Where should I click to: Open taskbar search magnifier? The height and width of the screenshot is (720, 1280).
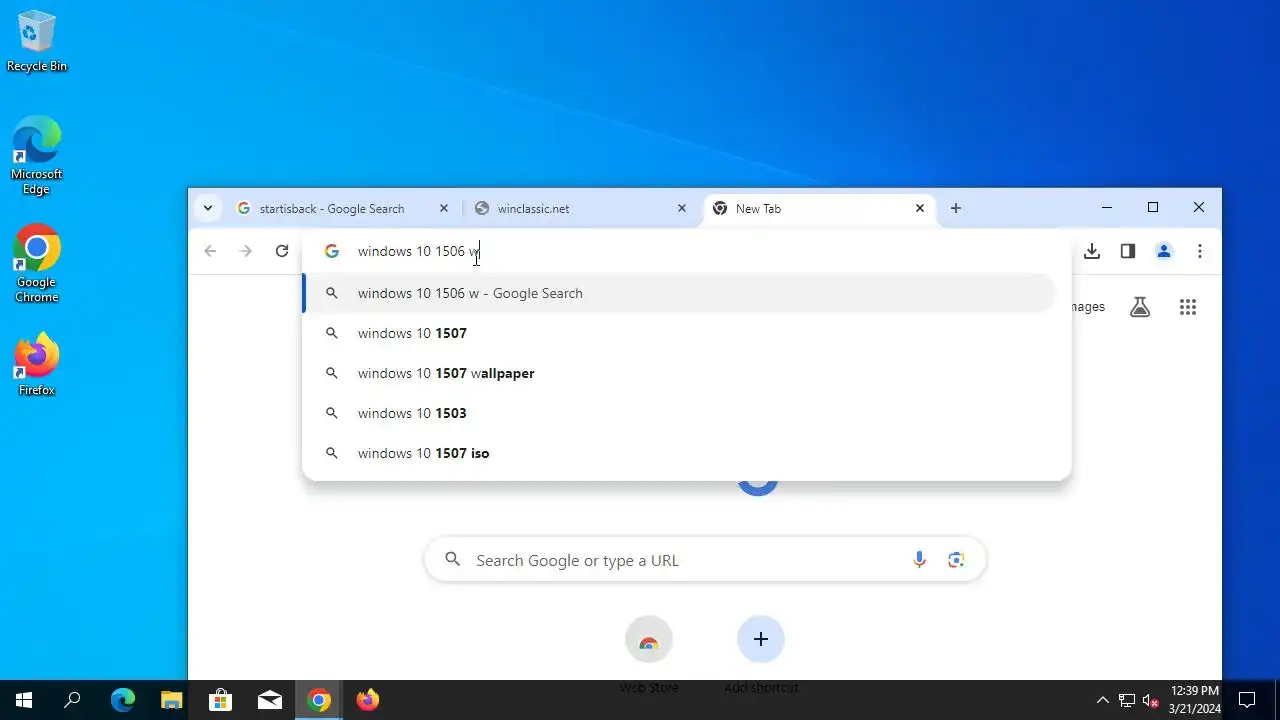tap(72, 700)
